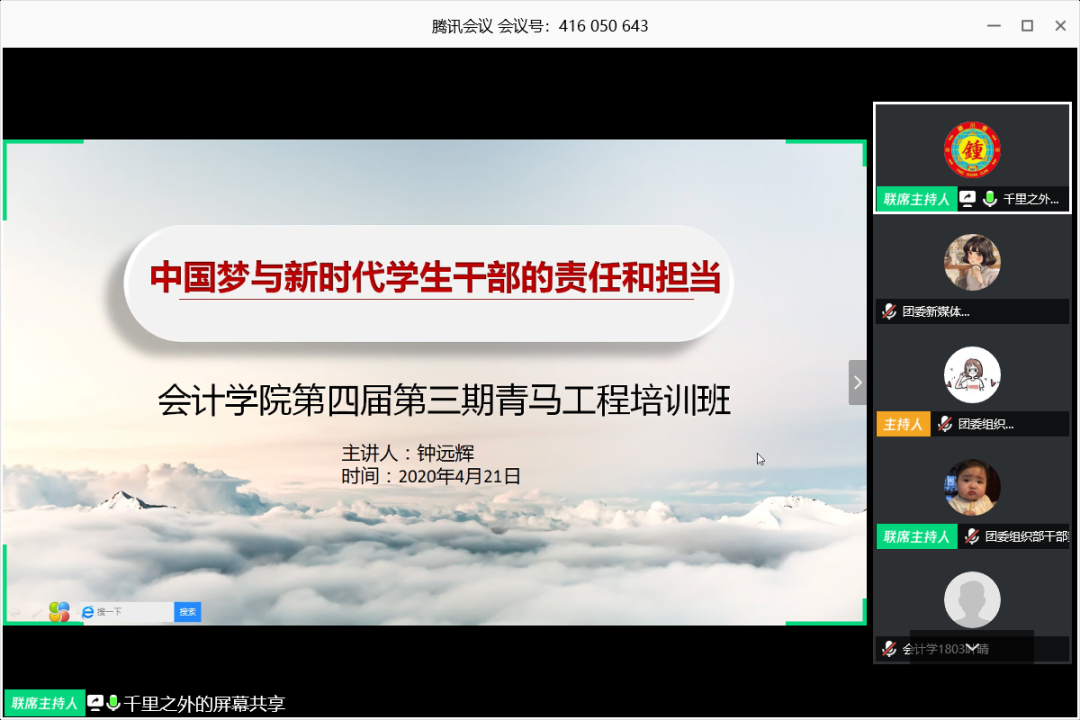The image size is (1080, 720).
Task: Select the gray empty avatar participant thumbnail
Action: 971,599
